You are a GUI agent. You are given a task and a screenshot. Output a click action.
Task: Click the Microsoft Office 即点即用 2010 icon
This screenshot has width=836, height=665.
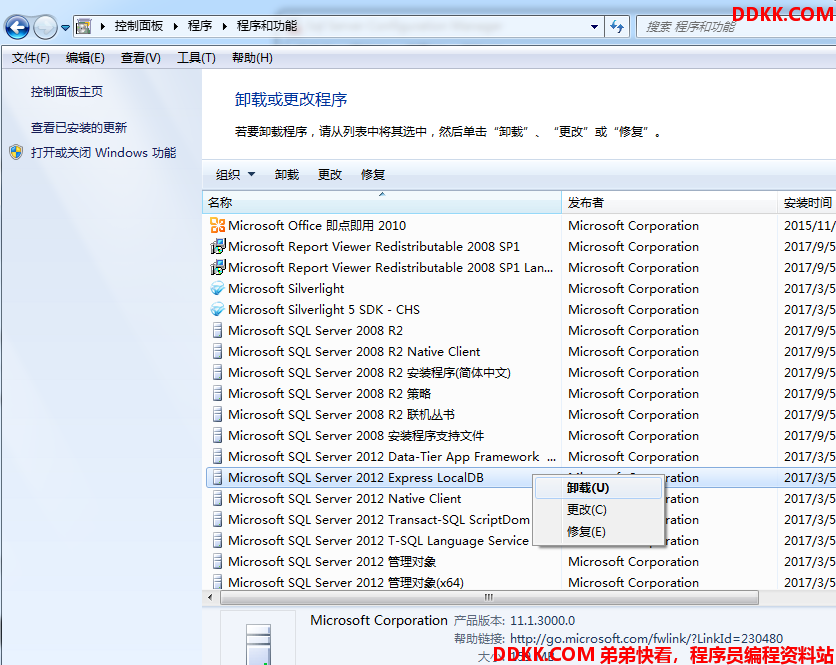[218, 225]
